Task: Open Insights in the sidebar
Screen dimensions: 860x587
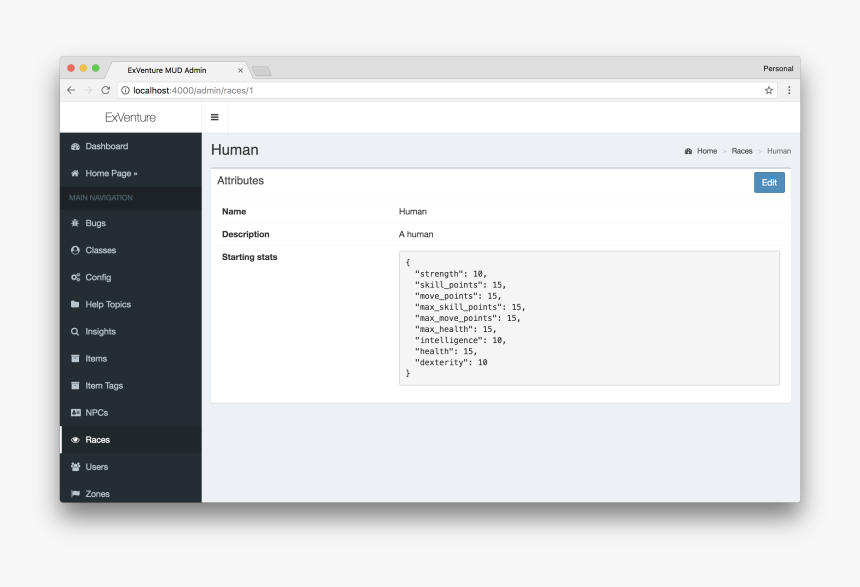Action: pyautogui.click(x=131, y=331)
